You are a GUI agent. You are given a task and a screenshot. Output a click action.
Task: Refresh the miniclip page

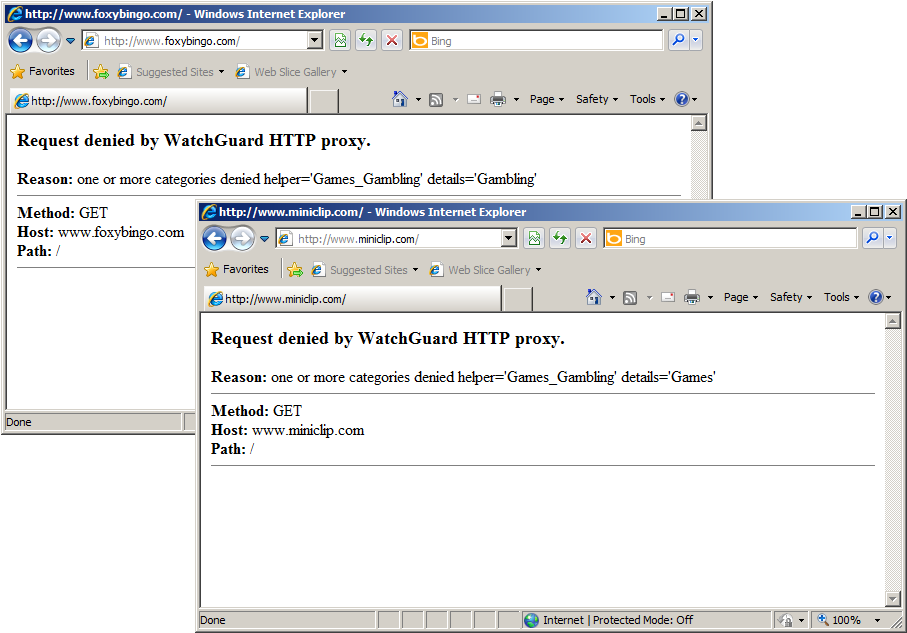point(560,238)
